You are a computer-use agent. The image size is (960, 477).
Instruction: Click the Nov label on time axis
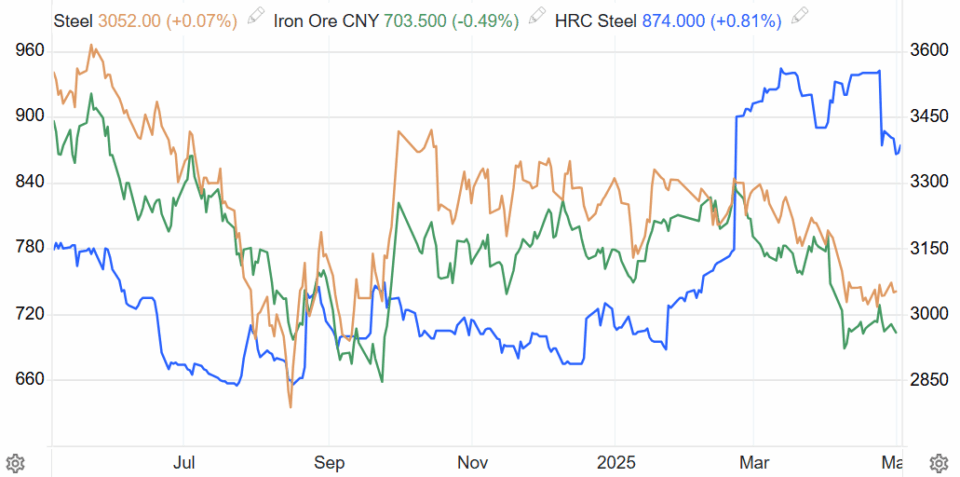tap(471, 461)
